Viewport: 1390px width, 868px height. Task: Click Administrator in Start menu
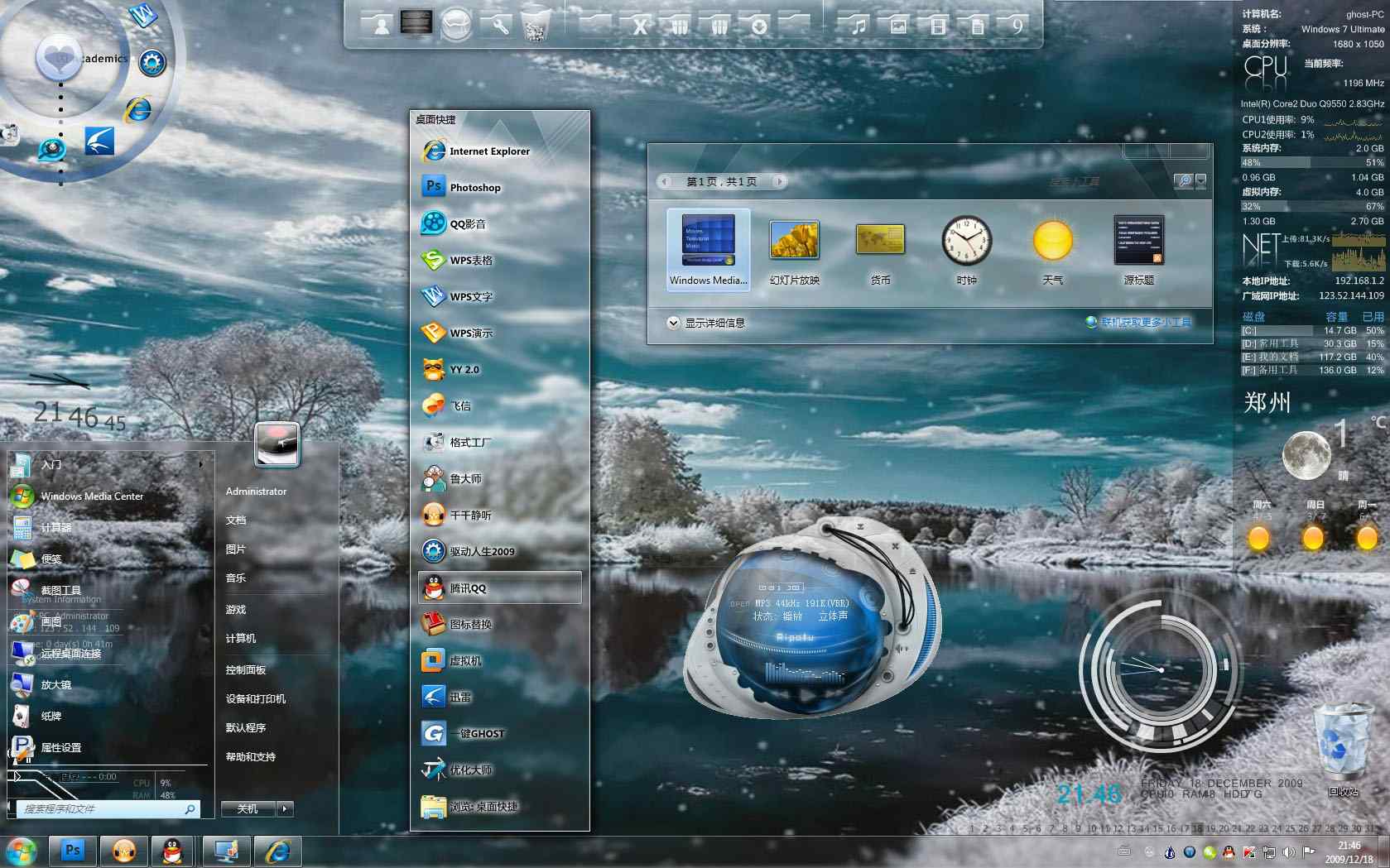coord(256,491)
